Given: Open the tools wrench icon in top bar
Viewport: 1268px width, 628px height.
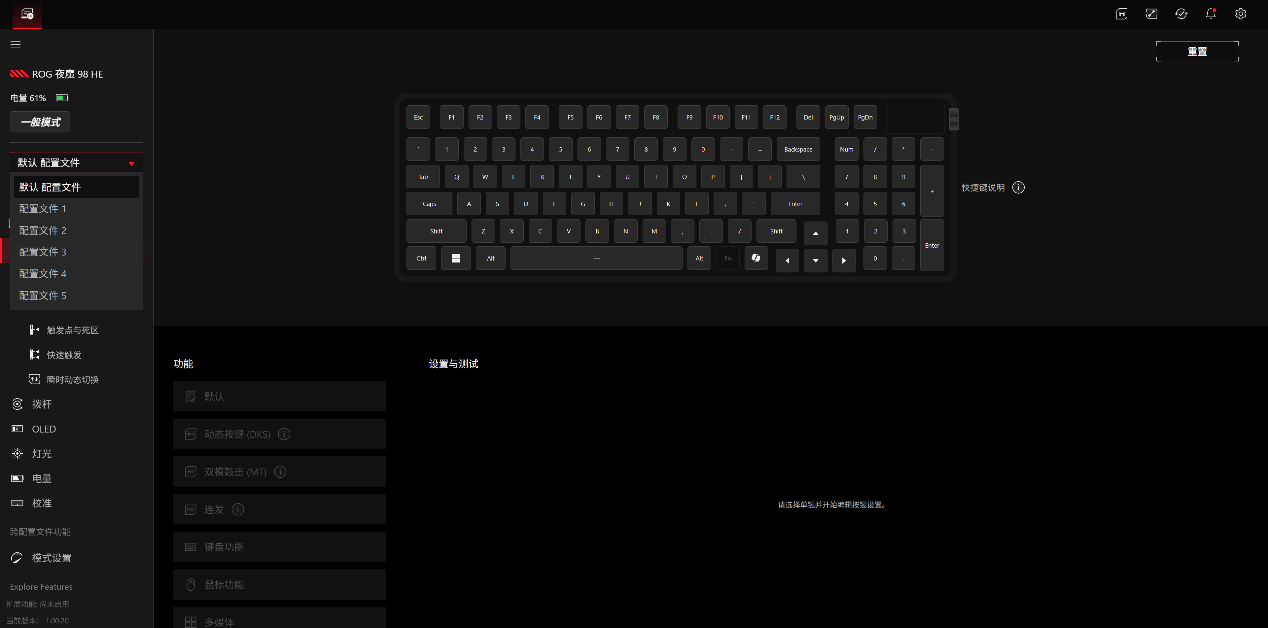Looking at the screenshot, I should point(1151,14).
